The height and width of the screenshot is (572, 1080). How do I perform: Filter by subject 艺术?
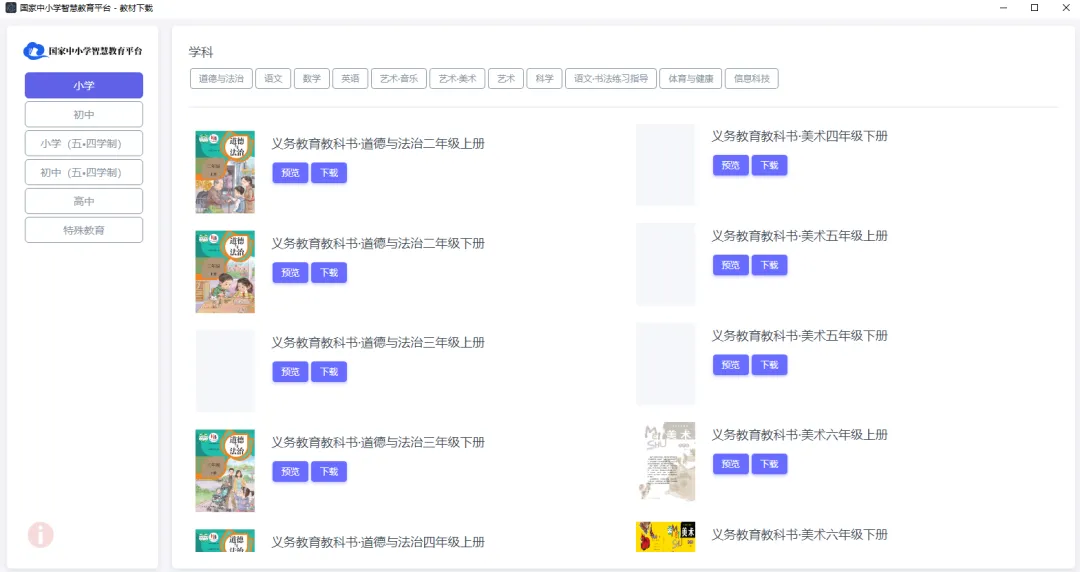[506, 79]
